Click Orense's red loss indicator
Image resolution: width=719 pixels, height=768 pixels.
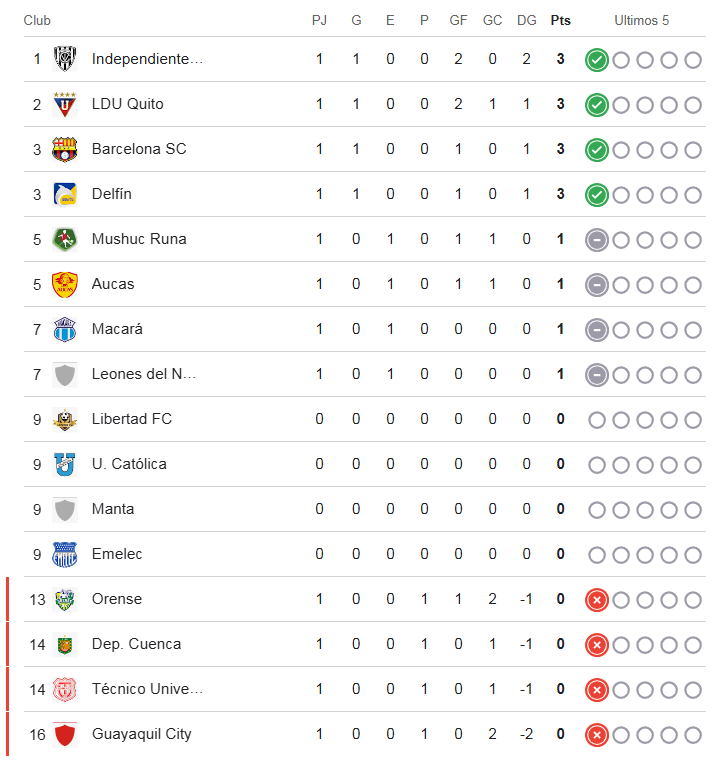(x=597, y=600)
